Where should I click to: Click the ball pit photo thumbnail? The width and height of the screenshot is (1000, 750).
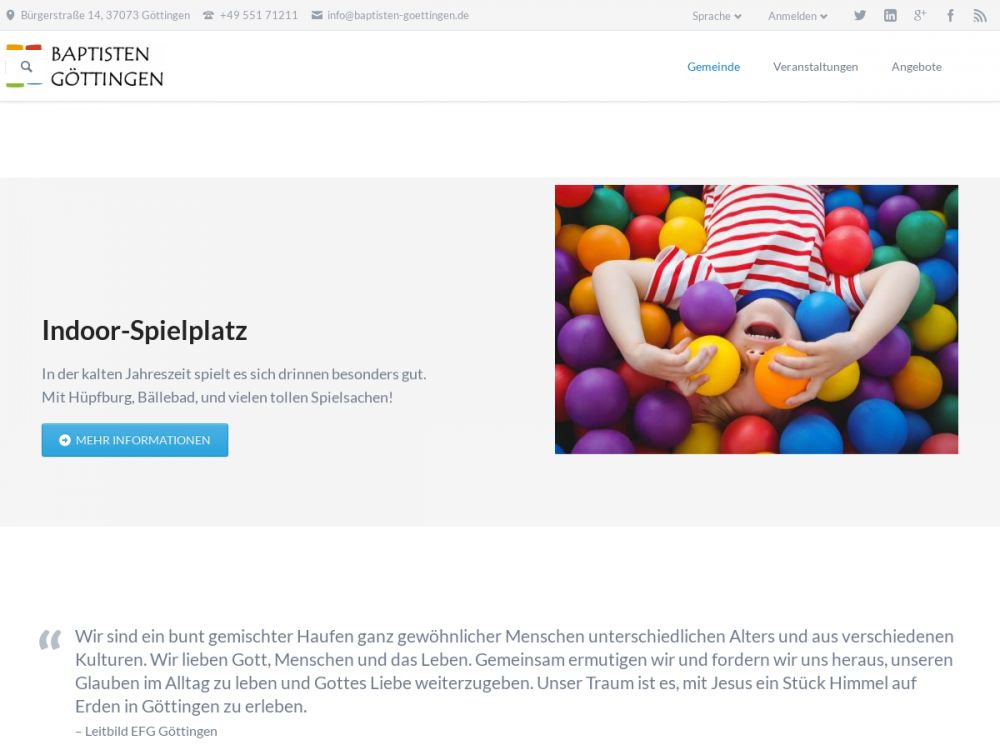click(756, 320)
